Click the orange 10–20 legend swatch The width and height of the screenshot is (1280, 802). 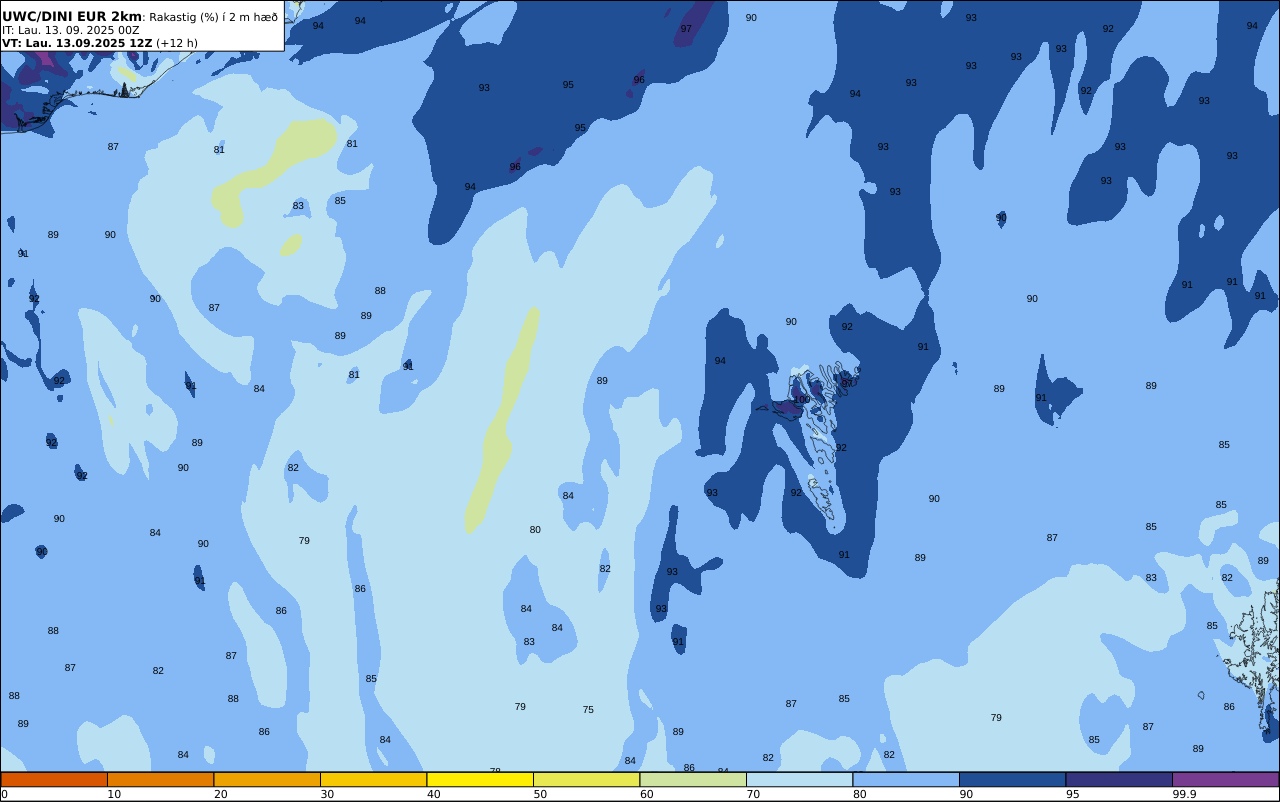click(x=160, y=779)
